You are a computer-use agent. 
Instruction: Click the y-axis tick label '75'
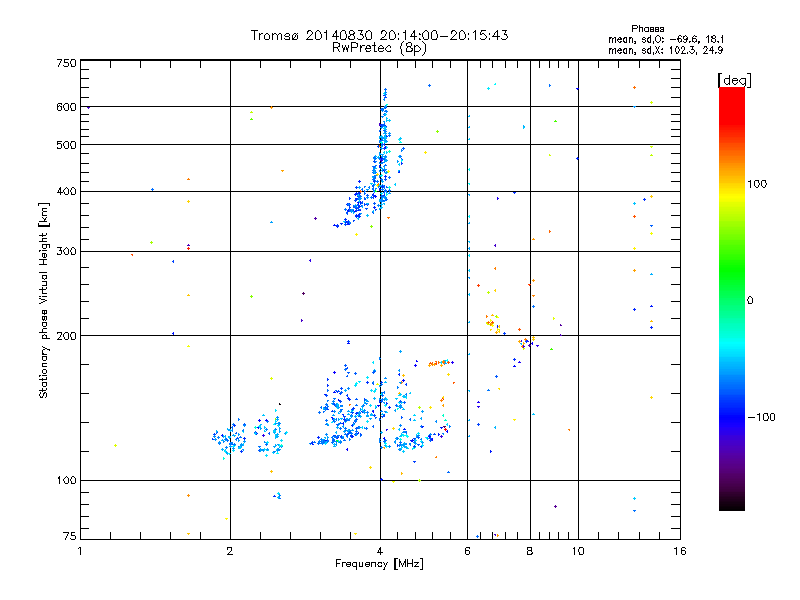(70, 536)
